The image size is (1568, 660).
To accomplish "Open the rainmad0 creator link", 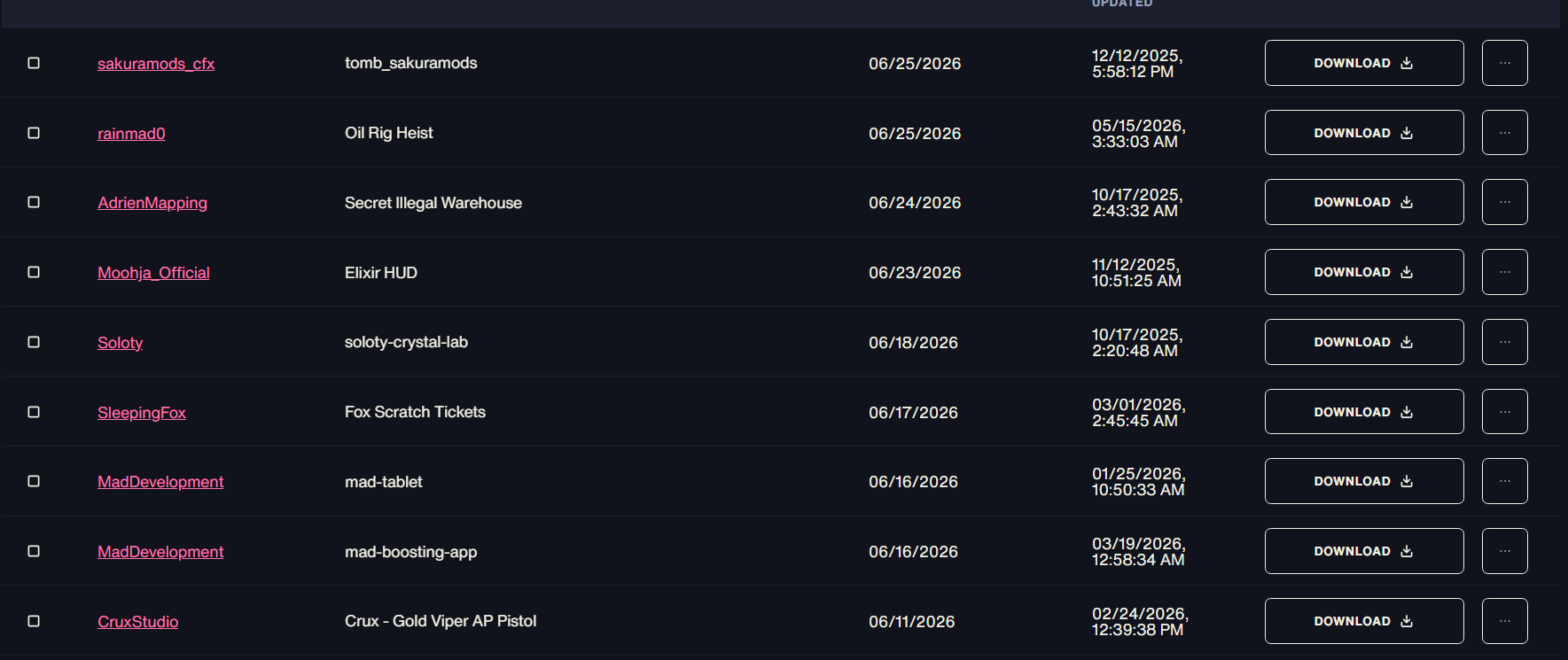I will (131, 134).
